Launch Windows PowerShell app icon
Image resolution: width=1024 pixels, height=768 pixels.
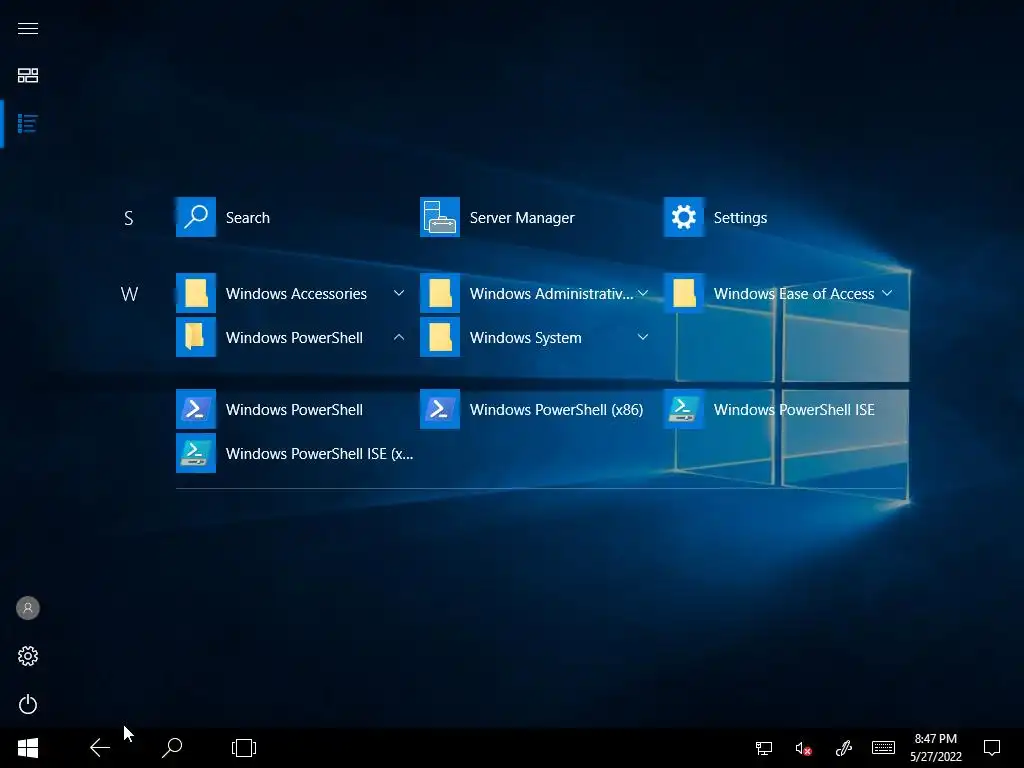pyautogui.click(x=196, y=409)
